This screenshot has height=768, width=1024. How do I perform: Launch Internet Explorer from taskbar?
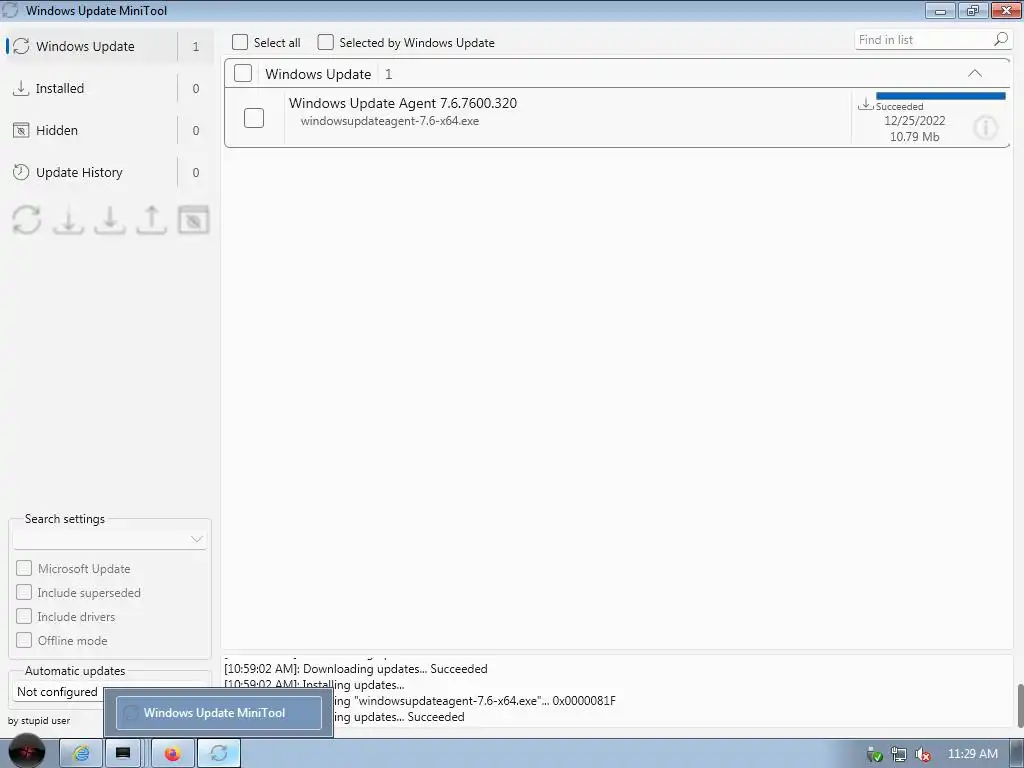tap(81, 754)
